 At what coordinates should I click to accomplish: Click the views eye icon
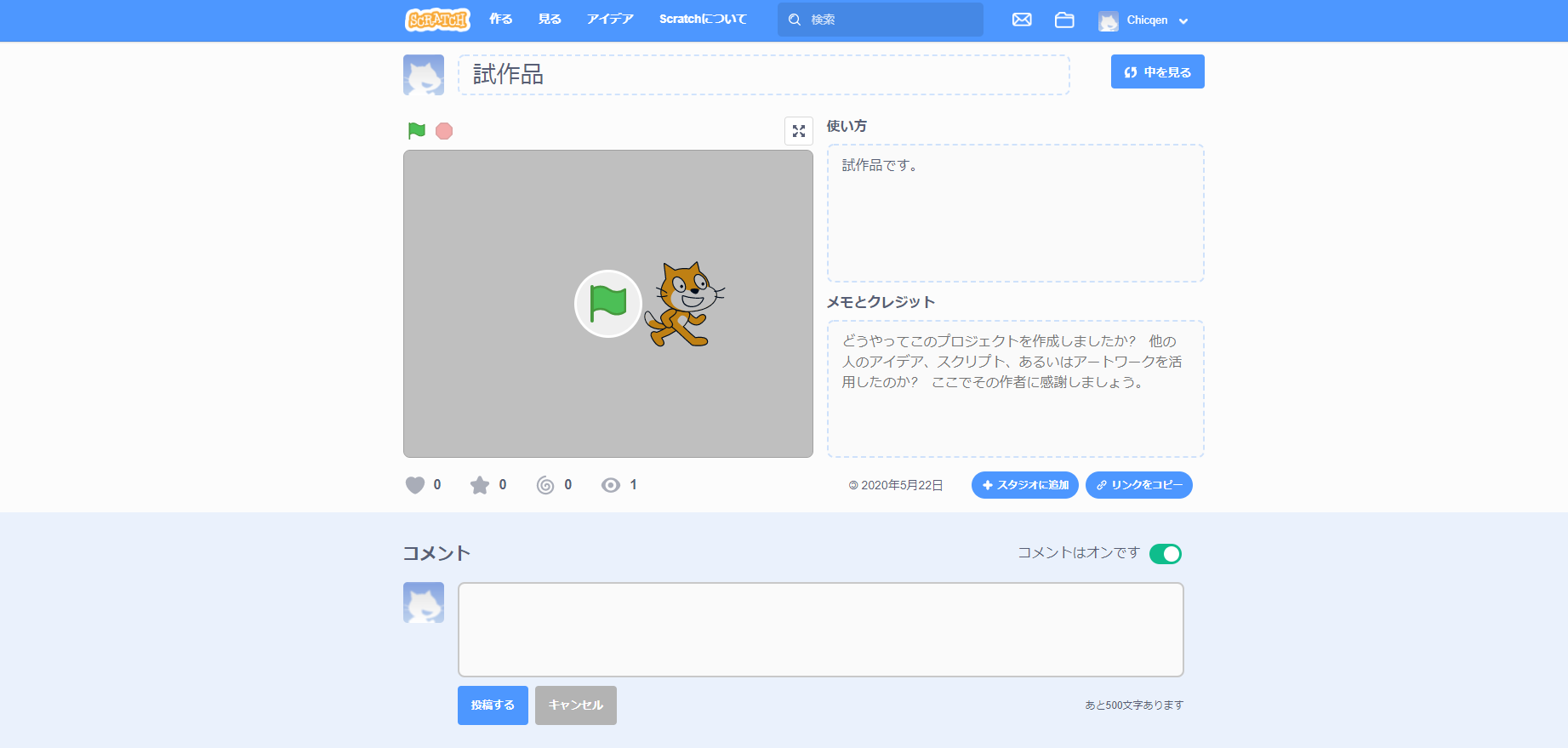pyautogui.click(x=611, y=485)
